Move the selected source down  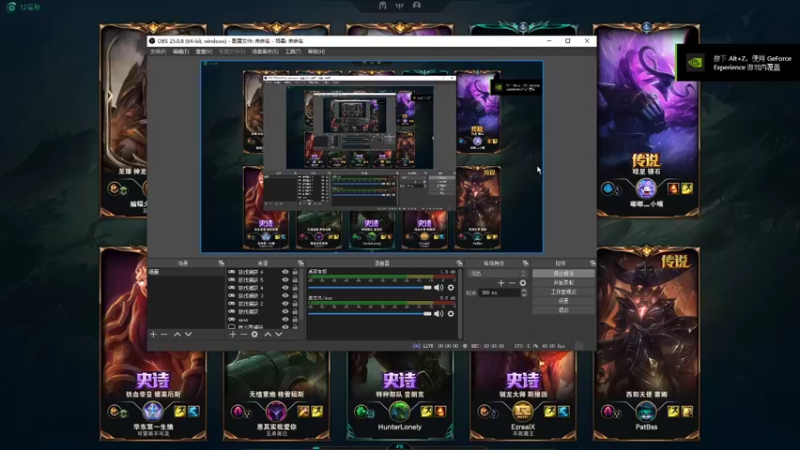tap(279, 334)
